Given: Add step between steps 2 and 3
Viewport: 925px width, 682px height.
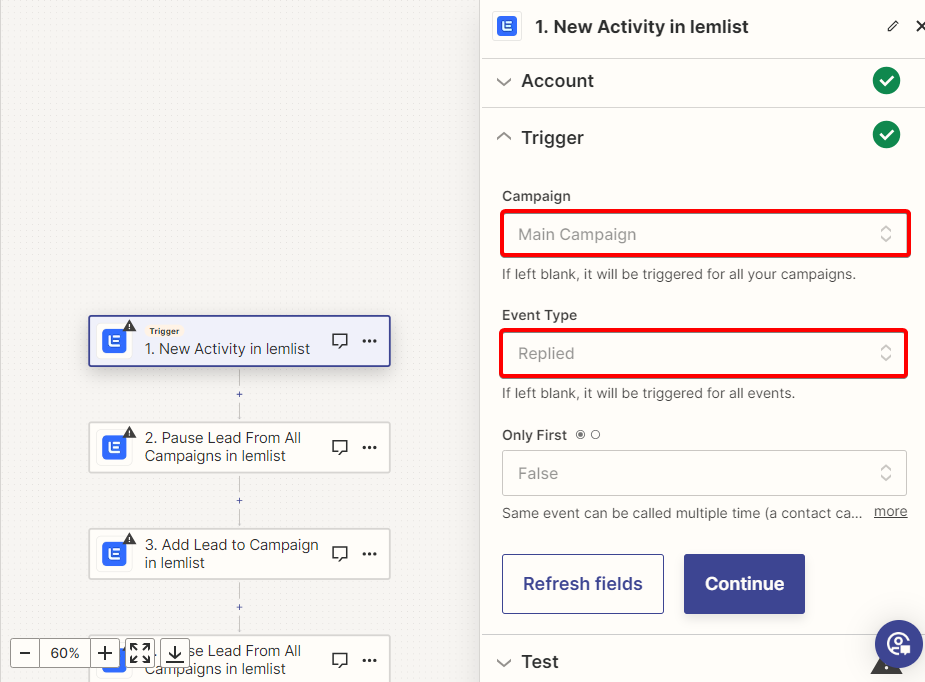Looking at the screenshot, I should [240, 500].
